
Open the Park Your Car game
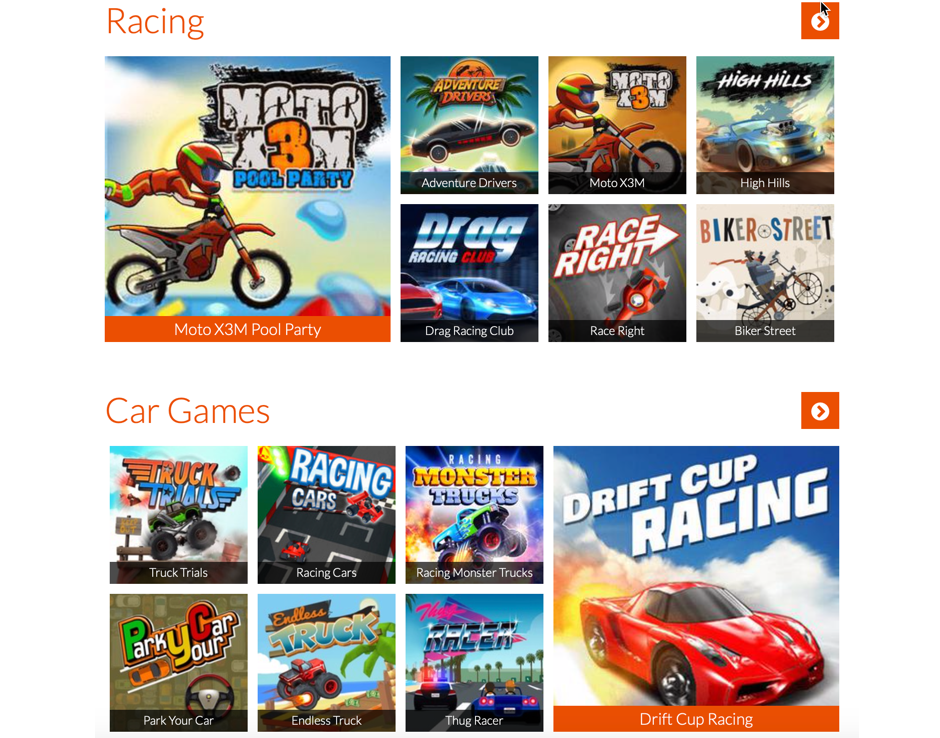[x=179, y=662]
